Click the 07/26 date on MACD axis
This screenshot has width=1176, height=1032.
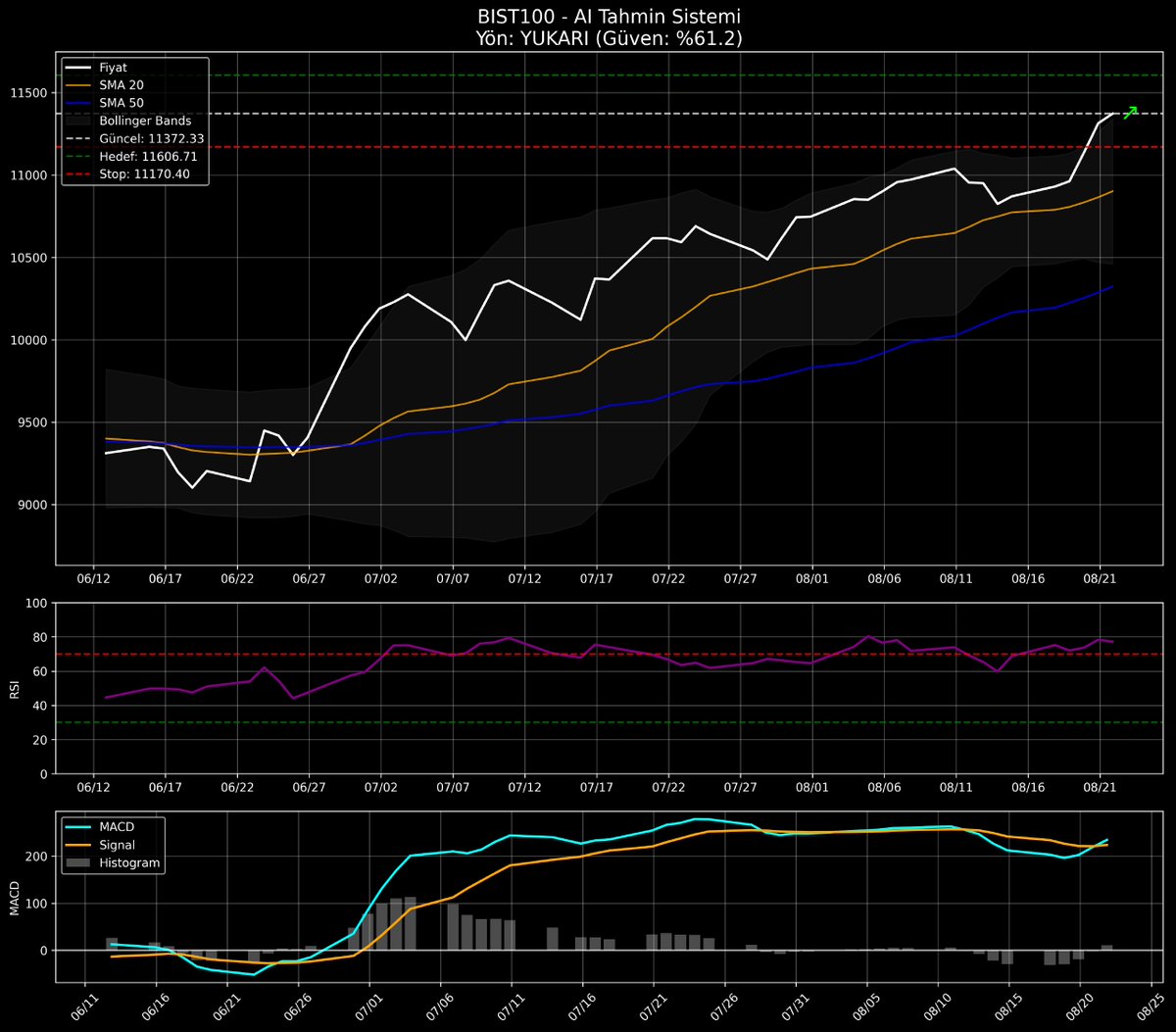coord(723,1006)
